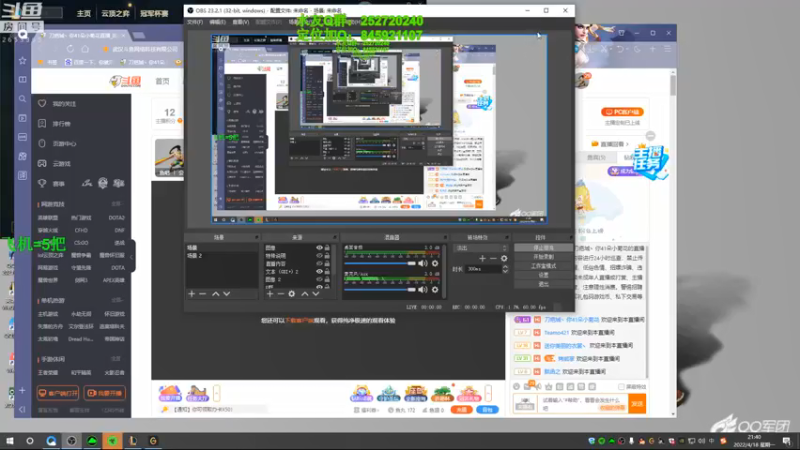Toggle visibility of third source row
Screen dimensions: 800x450
[x=319, y=264]
